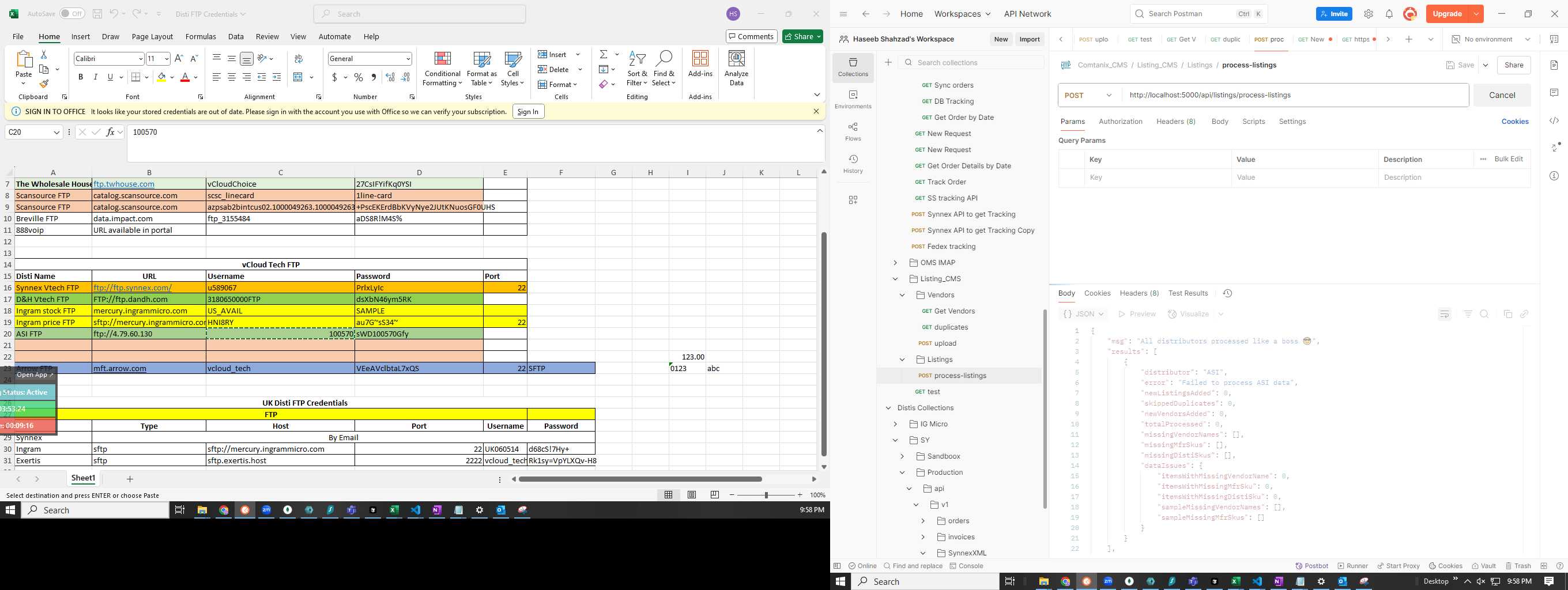This screenshot has width=1568, height=590.
Task: Open the Test Results response tab
Action: (x=1188, y=293)
